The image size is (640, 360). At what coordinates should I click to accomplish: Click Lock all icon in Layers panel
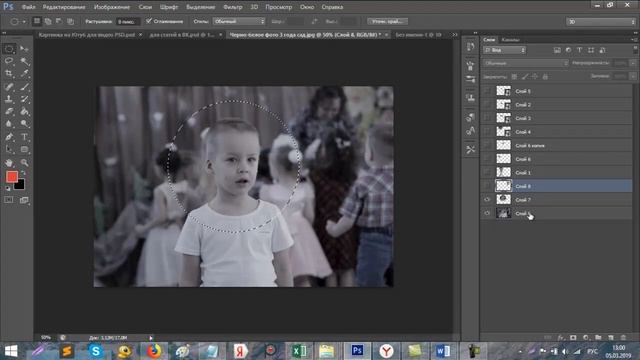click(545, 76)
